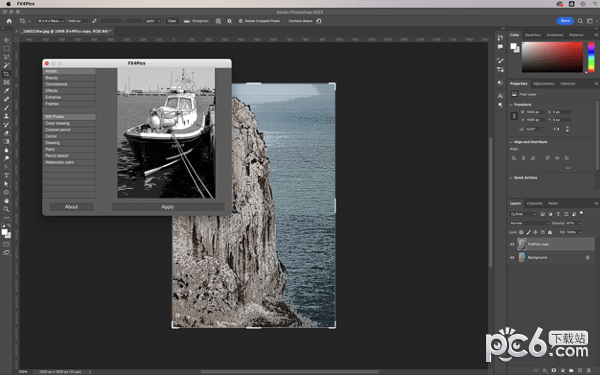The image size is (600, 375).
Task: Open the Fill slider dropdown arrow
Action: coord(580,232)
